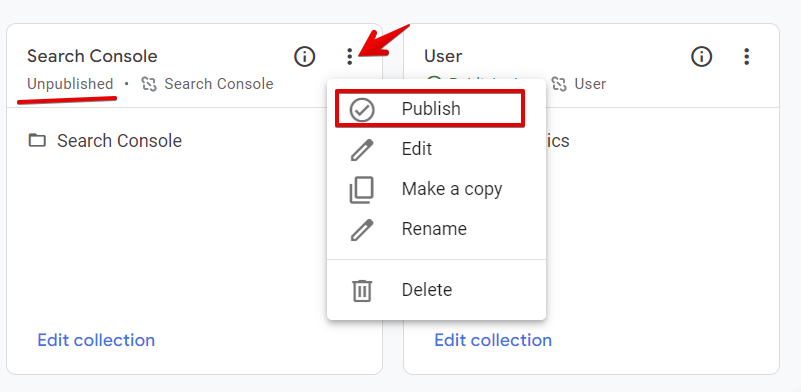Choose Delete from the context menu
This screenshot has height=392, width=801.
point(436,290)
